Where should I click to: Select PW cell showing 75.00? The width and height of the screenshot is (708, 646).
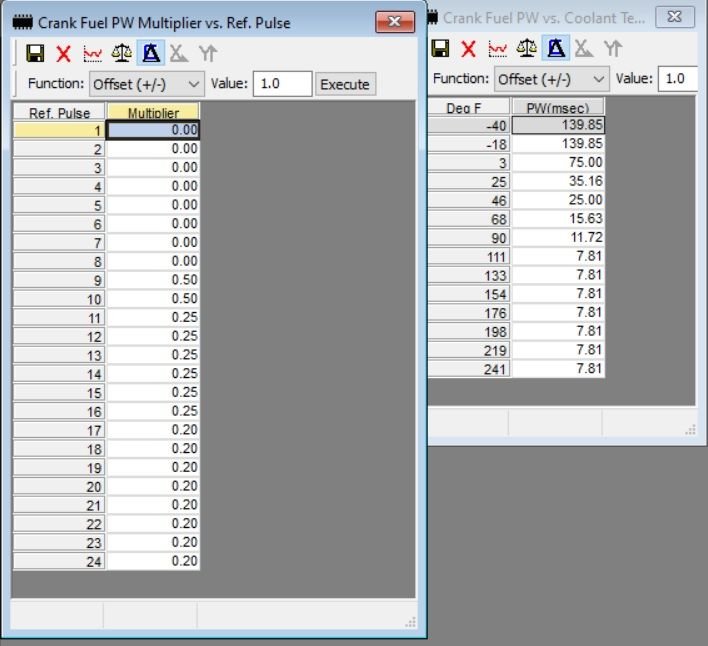558,162
